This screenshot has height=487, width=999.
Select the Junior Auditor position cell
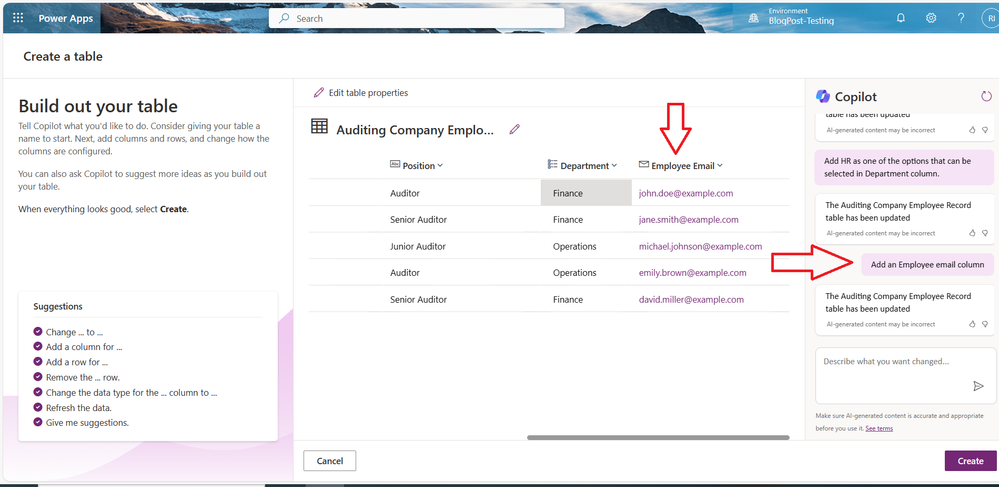tap(418, 246)
